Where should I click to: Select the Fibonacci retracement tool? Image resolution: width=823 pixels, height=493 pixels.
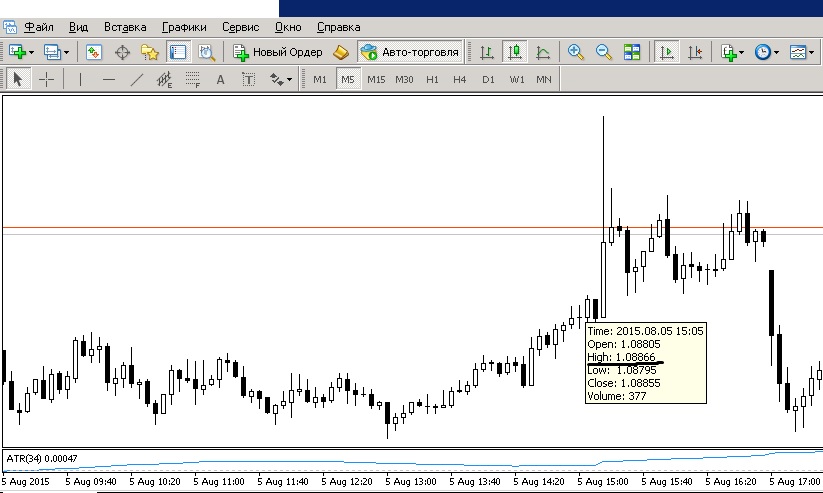click(192, 79)
